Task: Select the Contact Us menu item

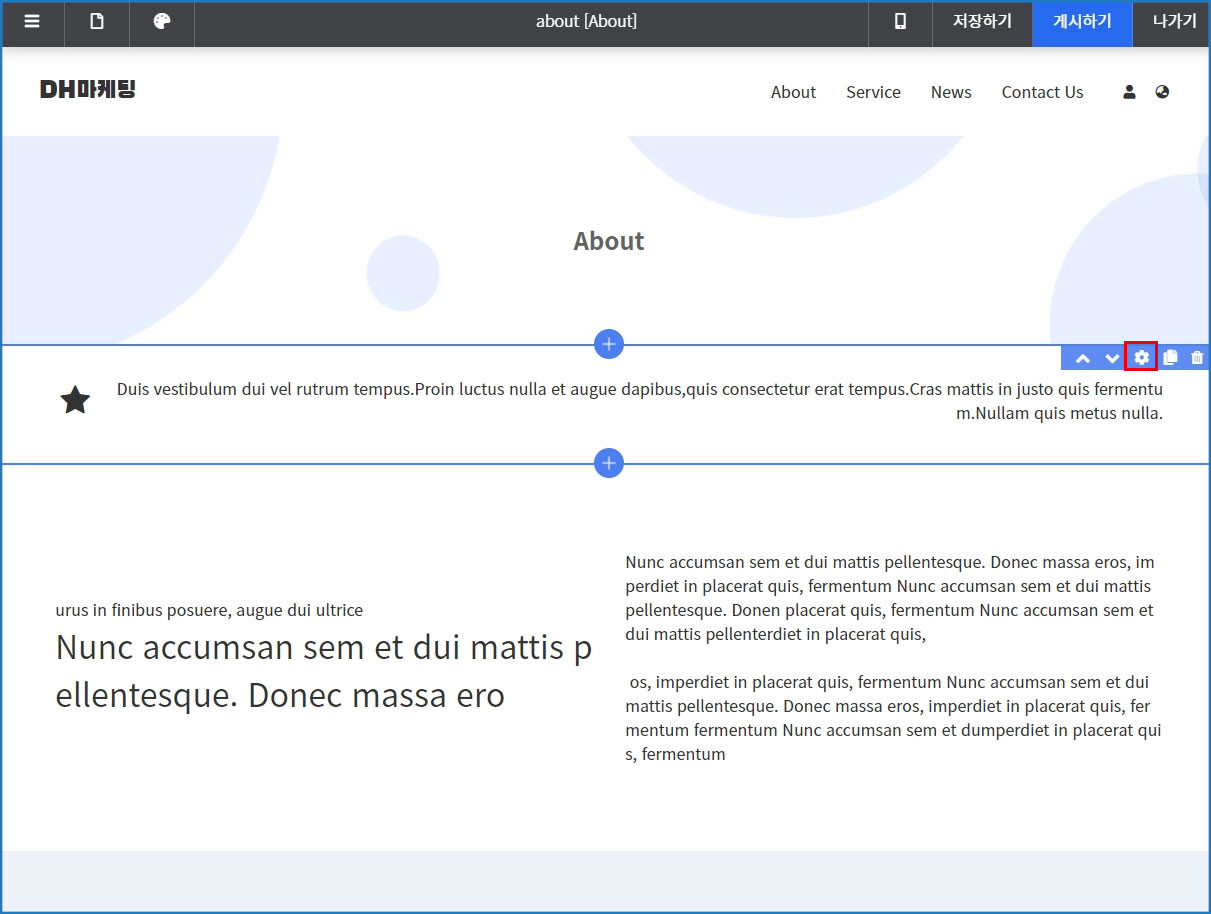Action: 1042,92
